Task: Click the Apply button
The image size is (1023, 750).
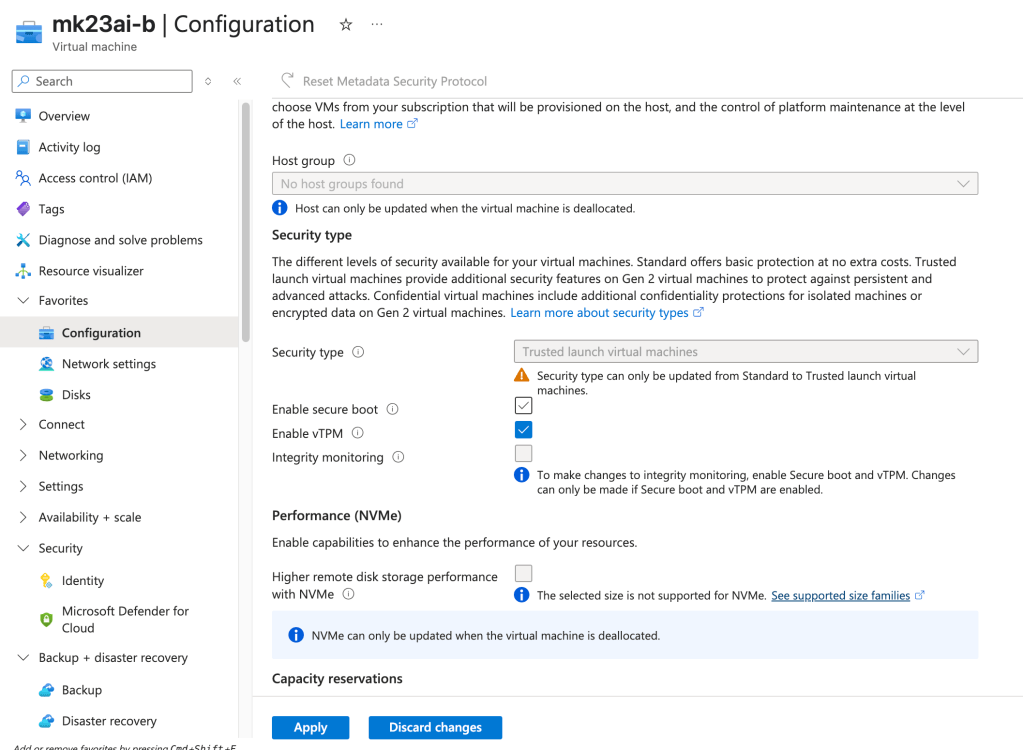Action: coord(310,727)
